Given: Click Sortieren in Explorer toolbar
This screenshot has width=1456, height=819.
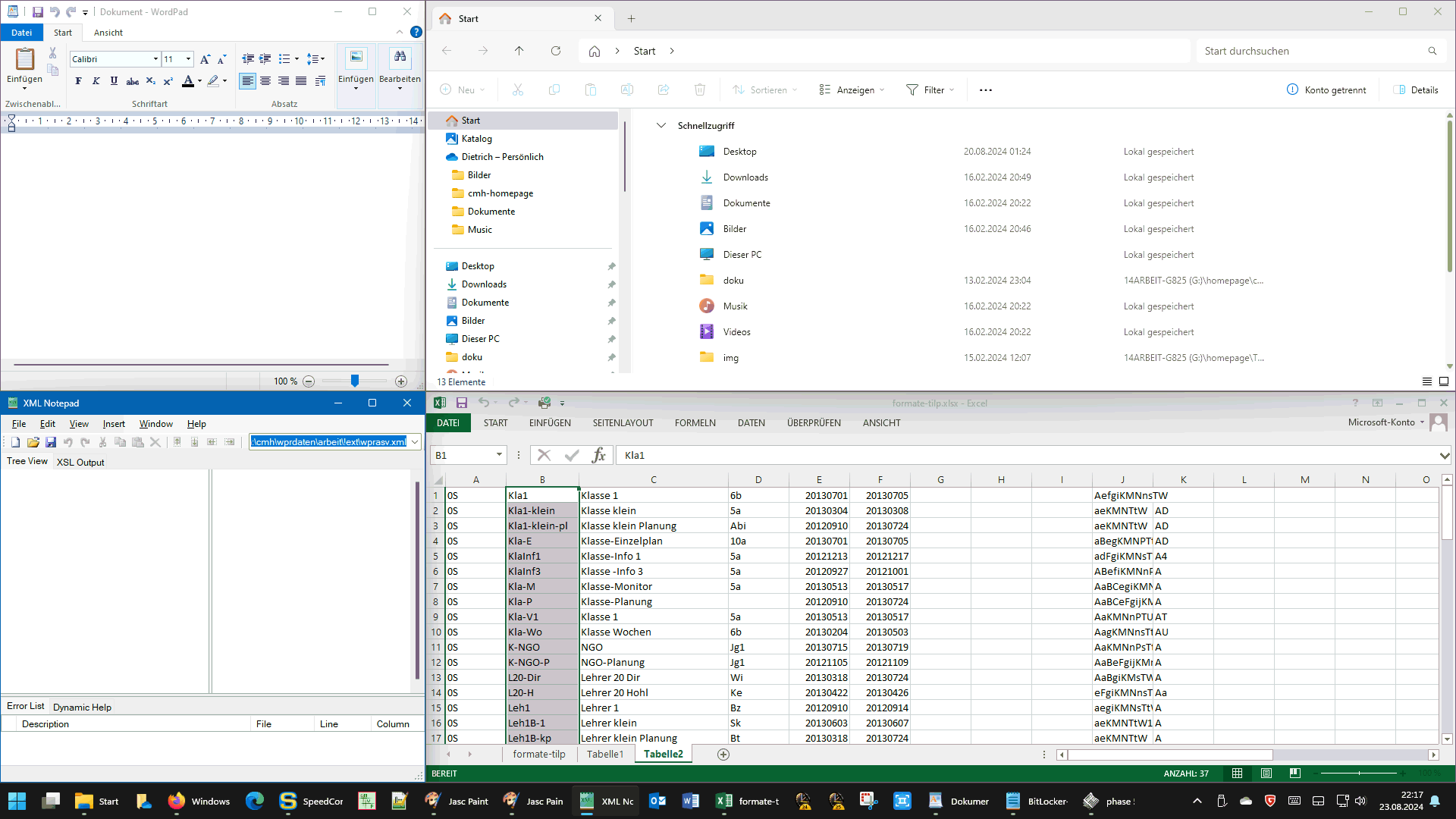Looking at the screenshot, I should tap(764, 89).
